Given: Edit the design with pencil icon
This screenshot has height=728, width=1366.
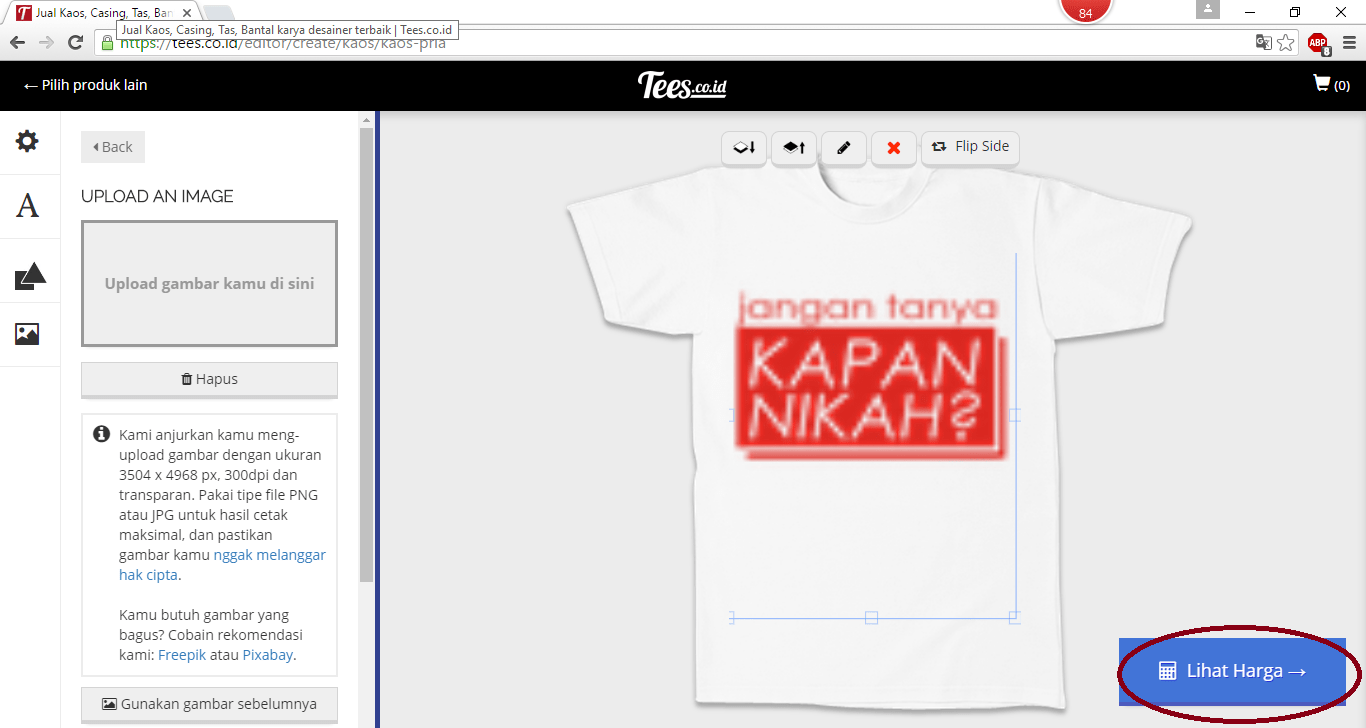Looking at the screenshot, I should click(843, 147).
